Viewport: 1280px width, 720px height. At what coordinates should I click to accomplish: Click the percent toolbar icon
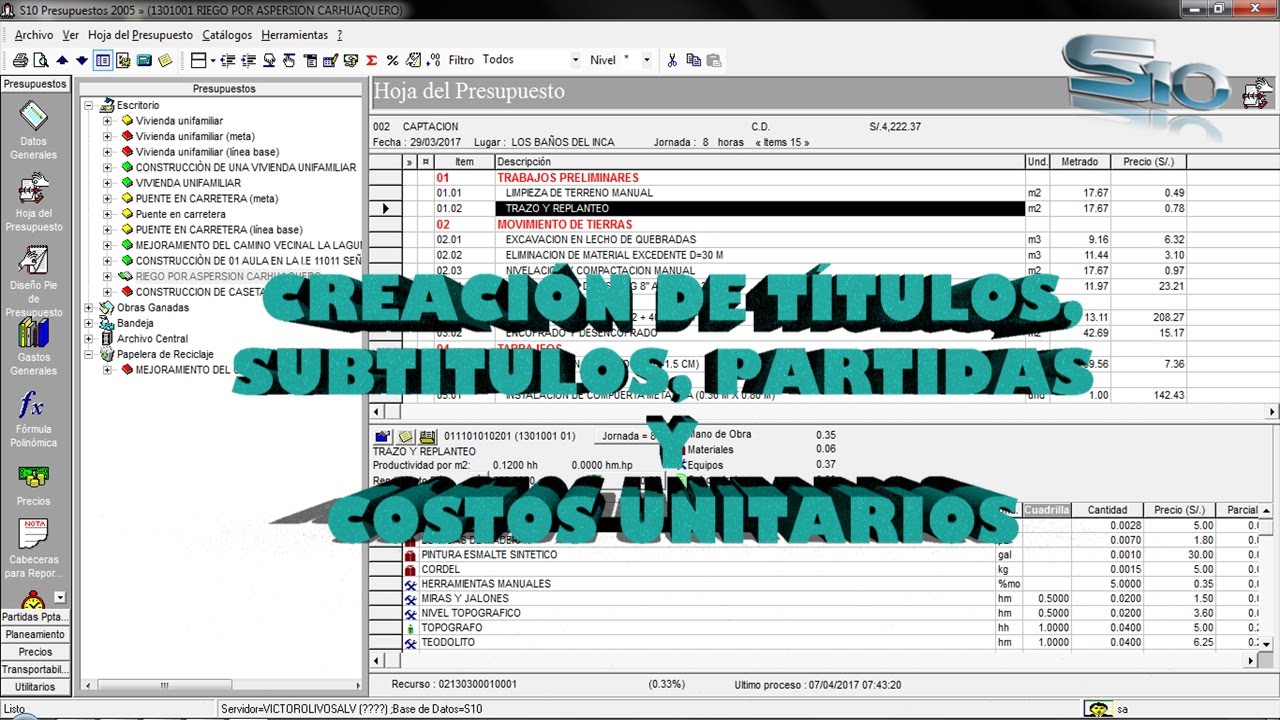tap(392, 60)
